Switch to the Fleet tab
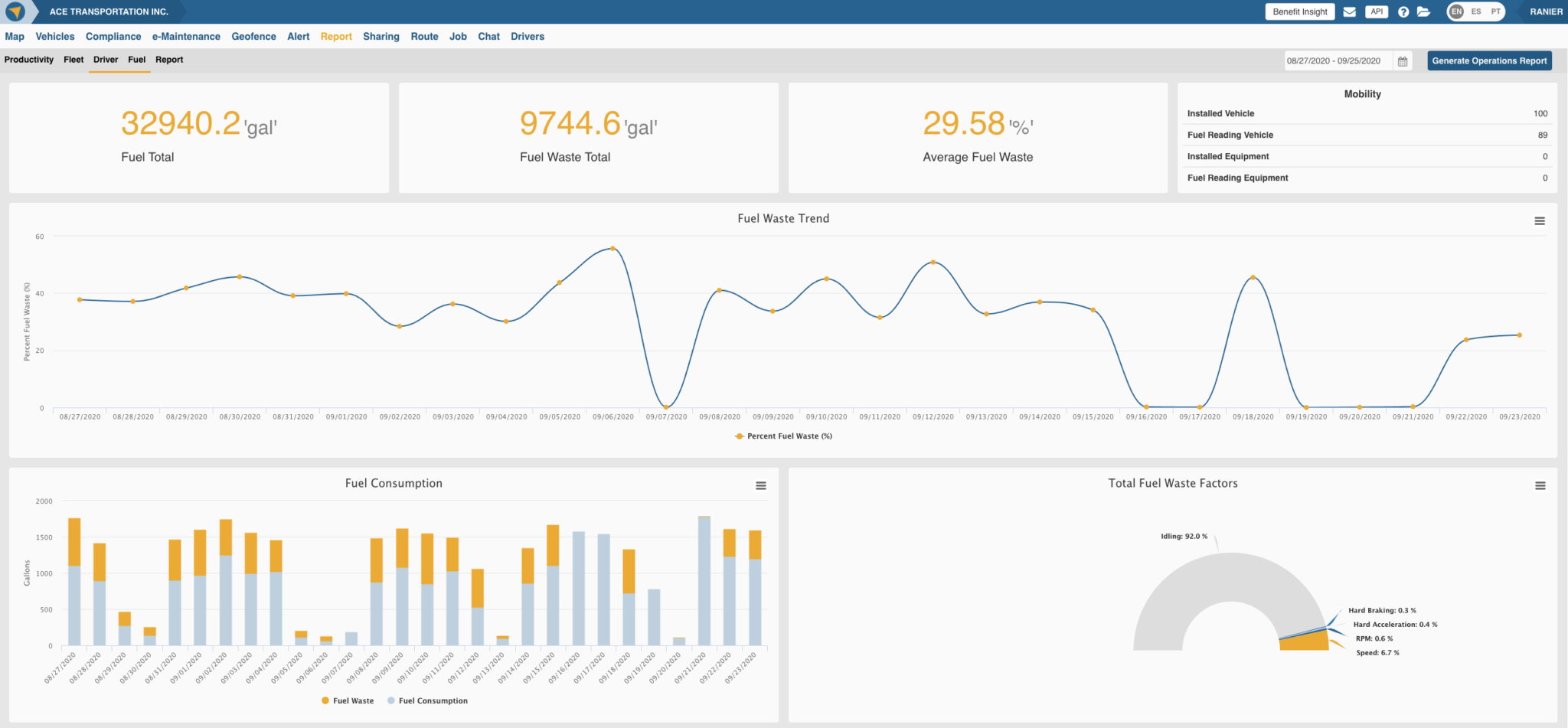The image size is (1568, 728). (73, 60)
